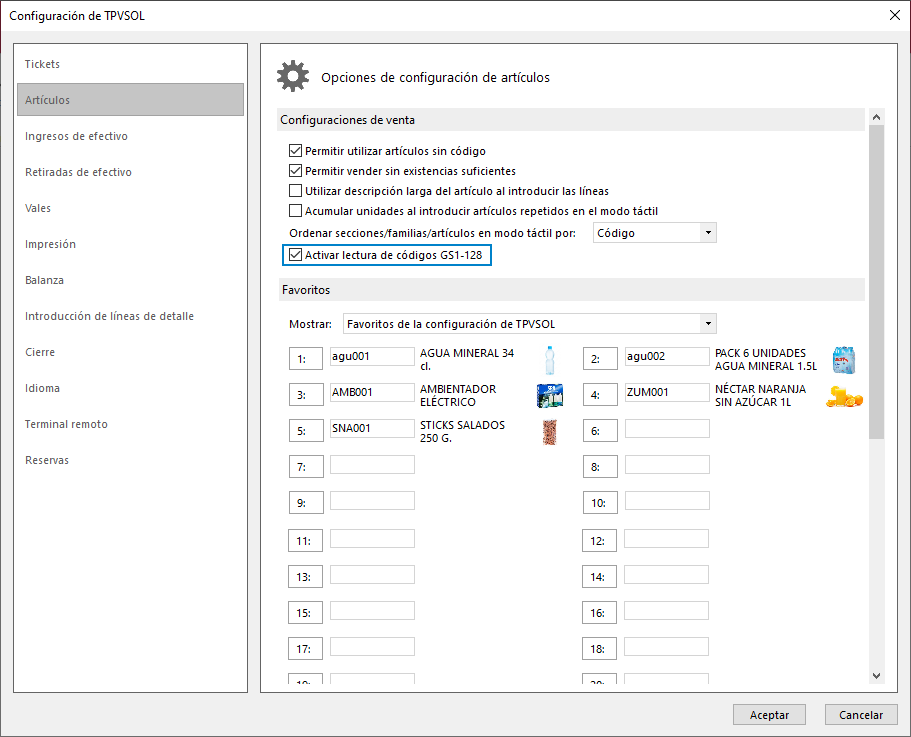Click favorite slot button 10:
The image size is (911, 737).
[600, 503]
